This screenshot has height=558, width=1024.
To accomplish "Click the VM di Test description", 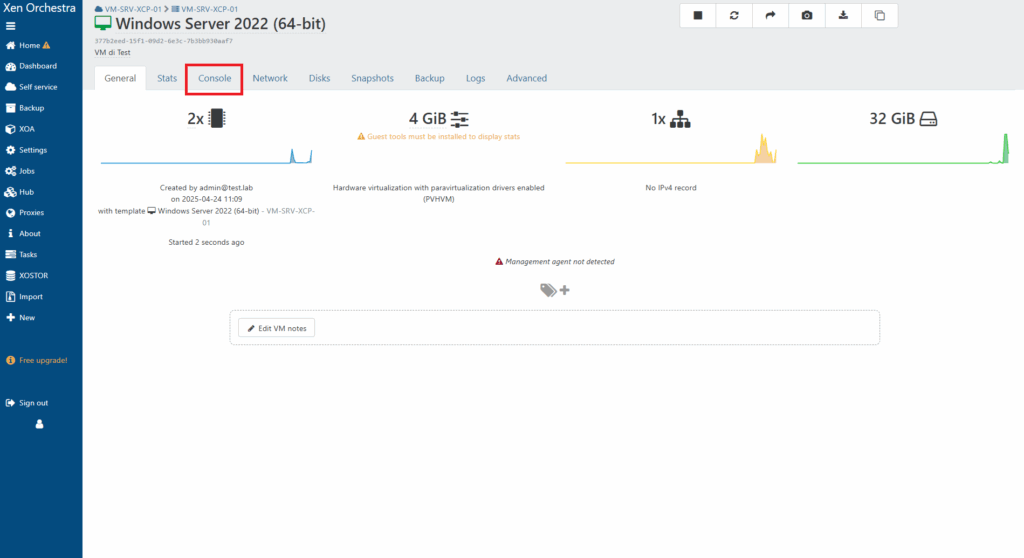I will point(112,52).
